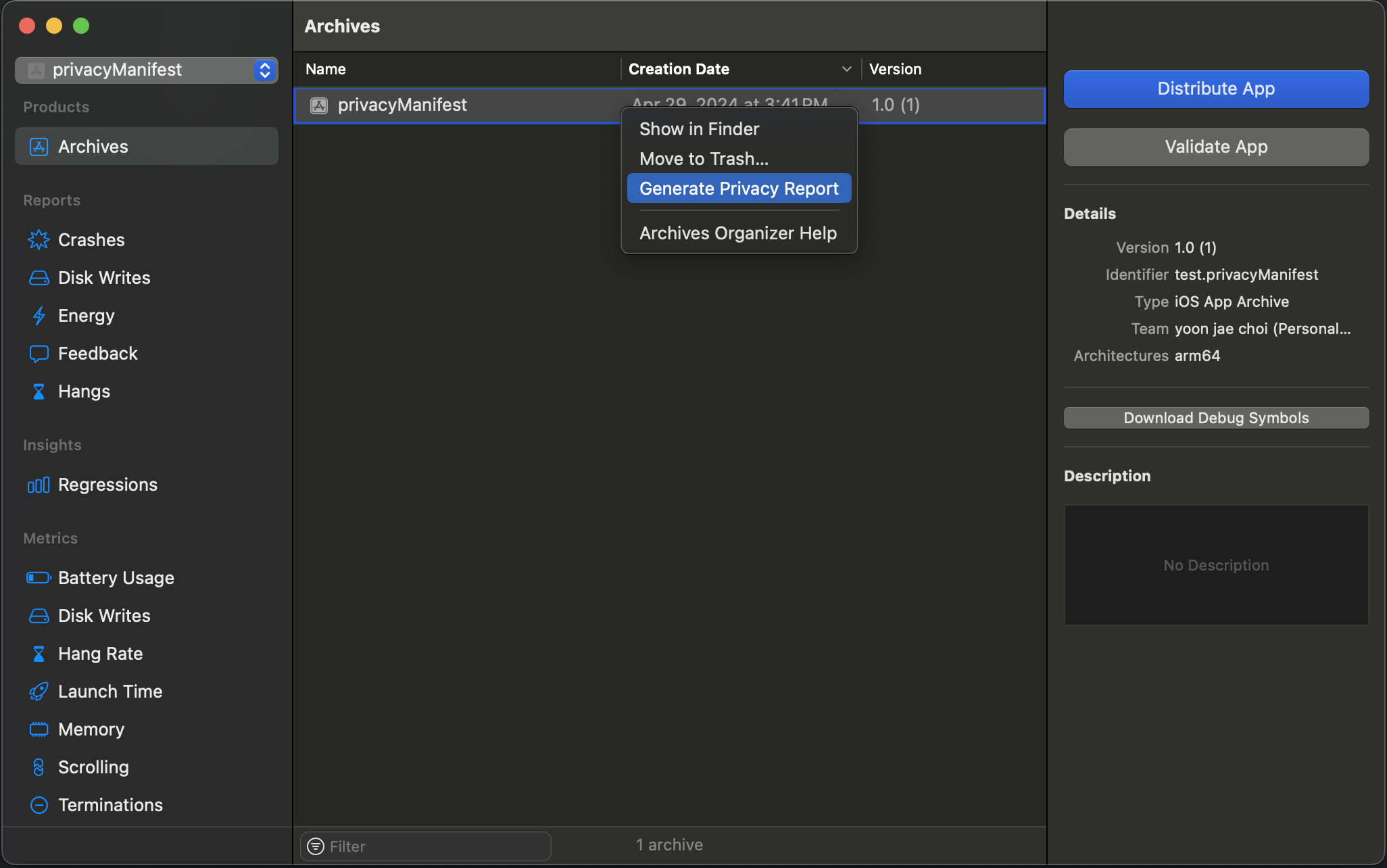Select Show in Finder menu entry
Screen dimensions: 1387x868
point(700,129)
